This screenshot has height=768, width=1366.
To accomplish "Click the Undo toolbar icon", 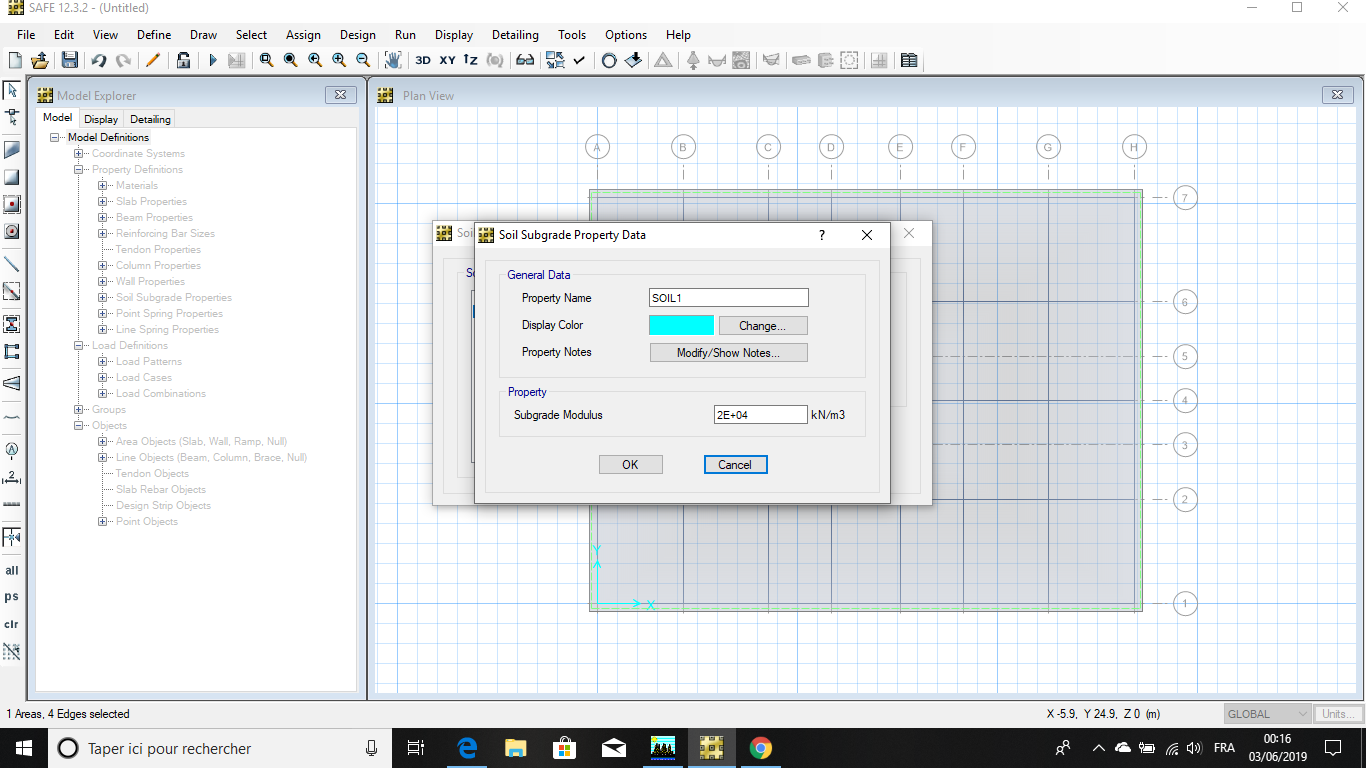I will pyautogui.click(x=98, y=60).
